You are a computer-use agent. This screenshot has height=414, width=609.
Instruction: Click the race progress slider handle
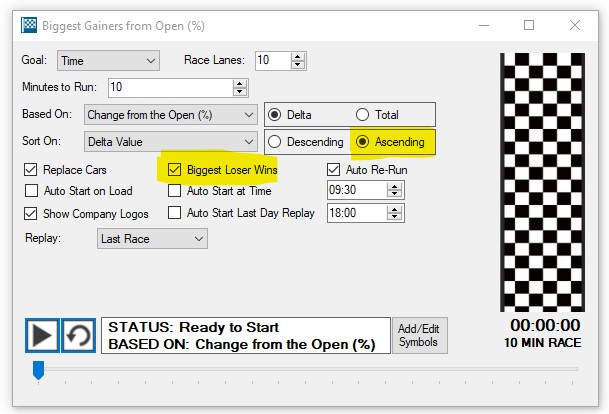tap(39, 371)
